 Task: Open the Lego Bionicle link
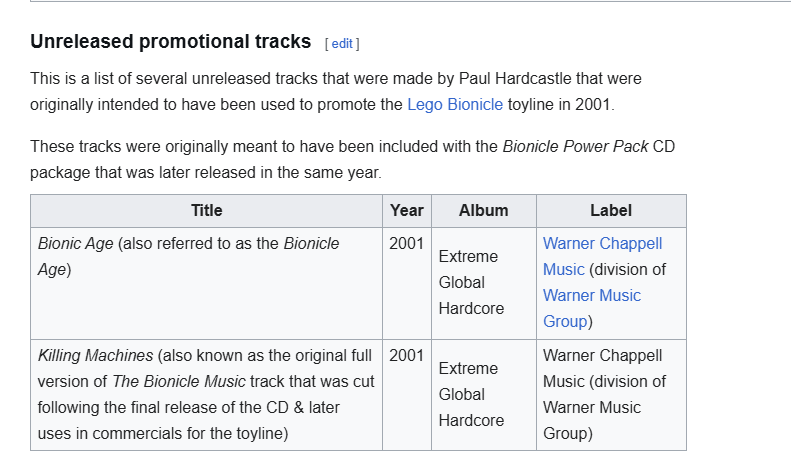pyautogui.click(x=455, y=104)
